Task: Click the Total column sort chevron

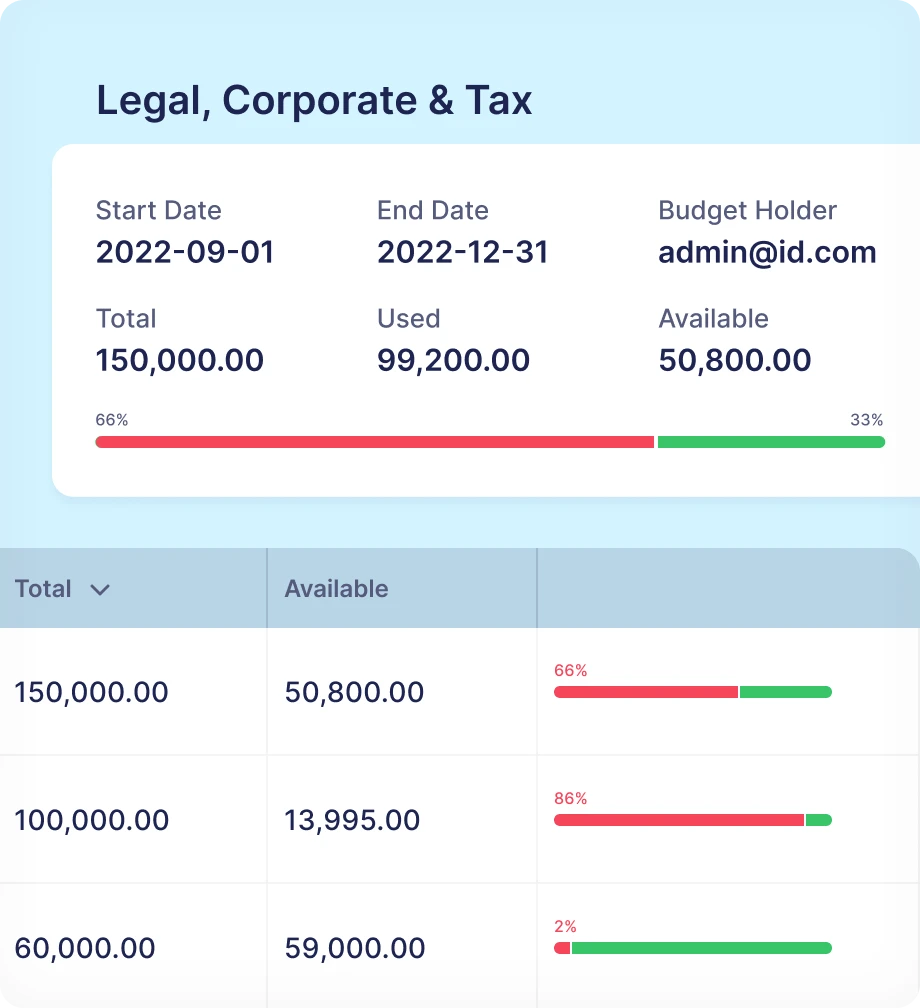Action: tap(99, 590)
